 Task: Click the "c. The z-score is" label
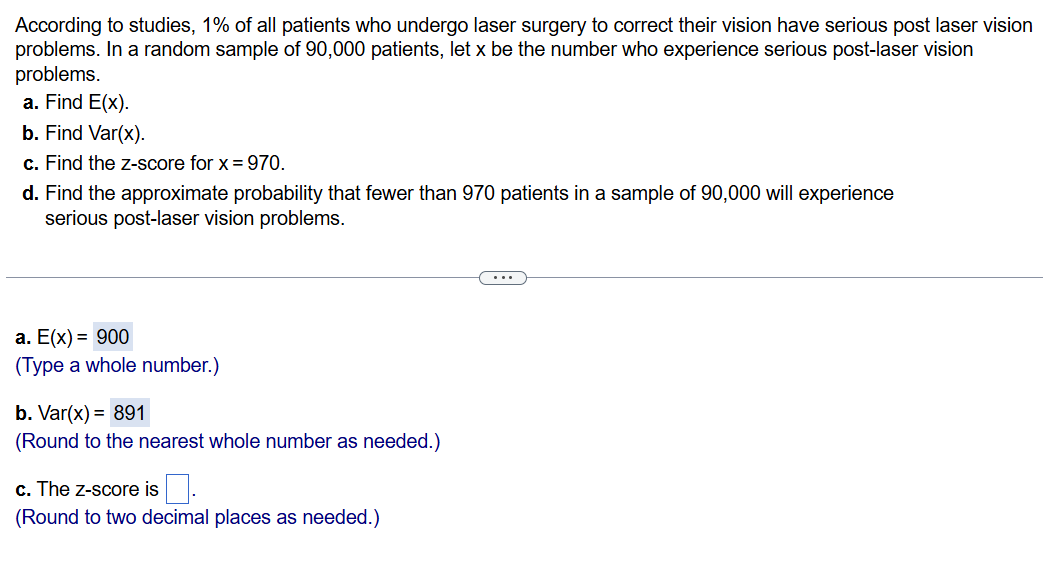87,489
